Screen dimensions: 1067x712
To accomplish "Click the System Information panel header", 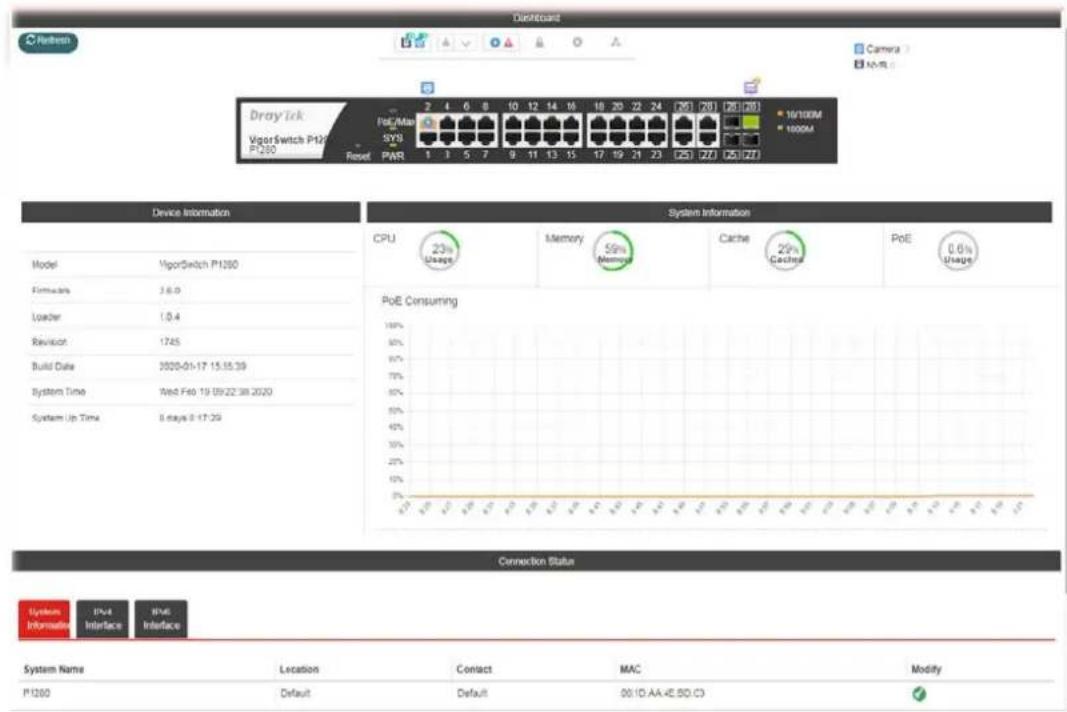I will point(709,212).
